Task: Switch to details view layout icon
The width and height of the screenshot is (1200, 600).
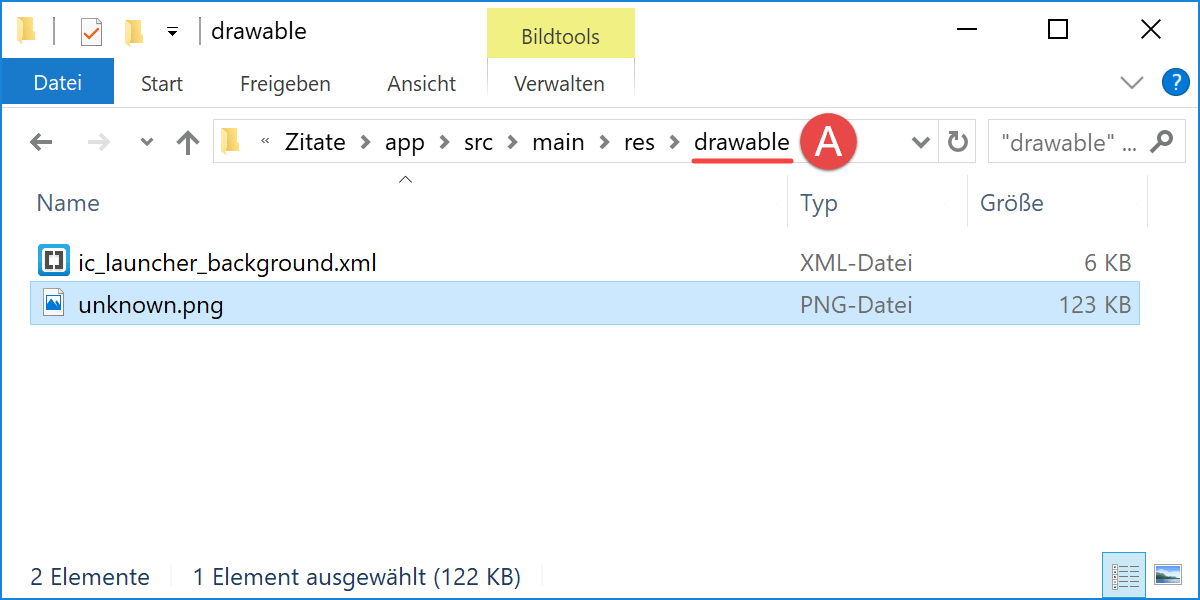Action: pos(1126,576)
